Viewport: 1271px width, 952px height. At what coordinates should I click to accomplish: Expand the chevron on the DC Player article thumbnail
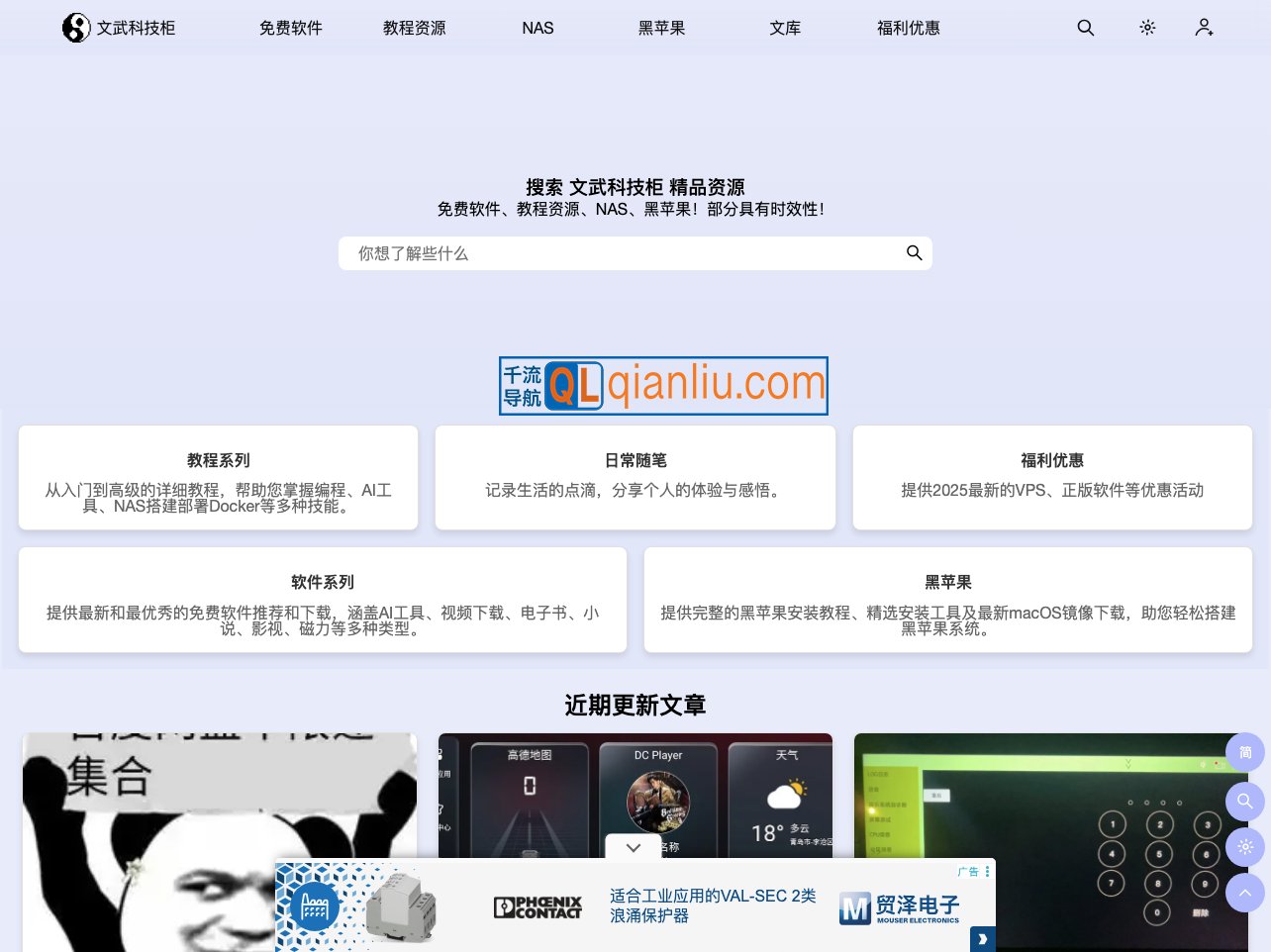(633, 848)
